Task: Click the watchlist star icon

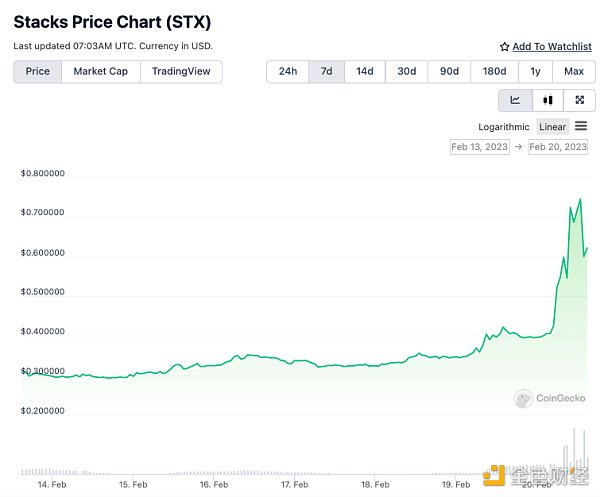Action: [504, 47]
